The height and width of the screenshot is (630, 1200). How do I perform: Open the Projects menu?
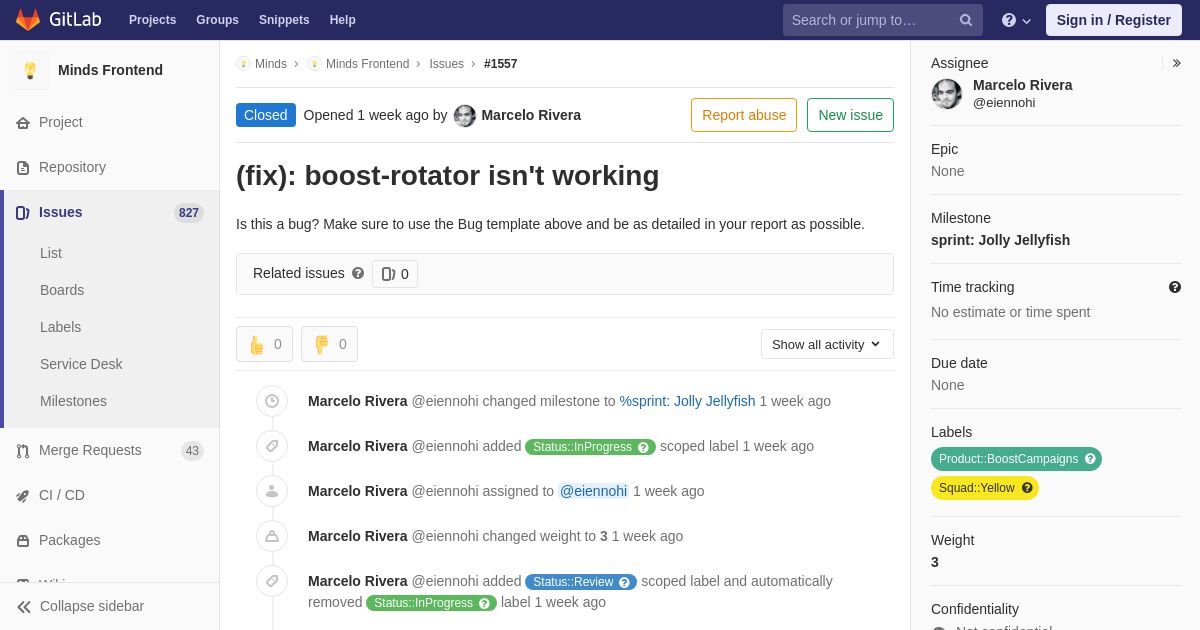coord(152,20)
